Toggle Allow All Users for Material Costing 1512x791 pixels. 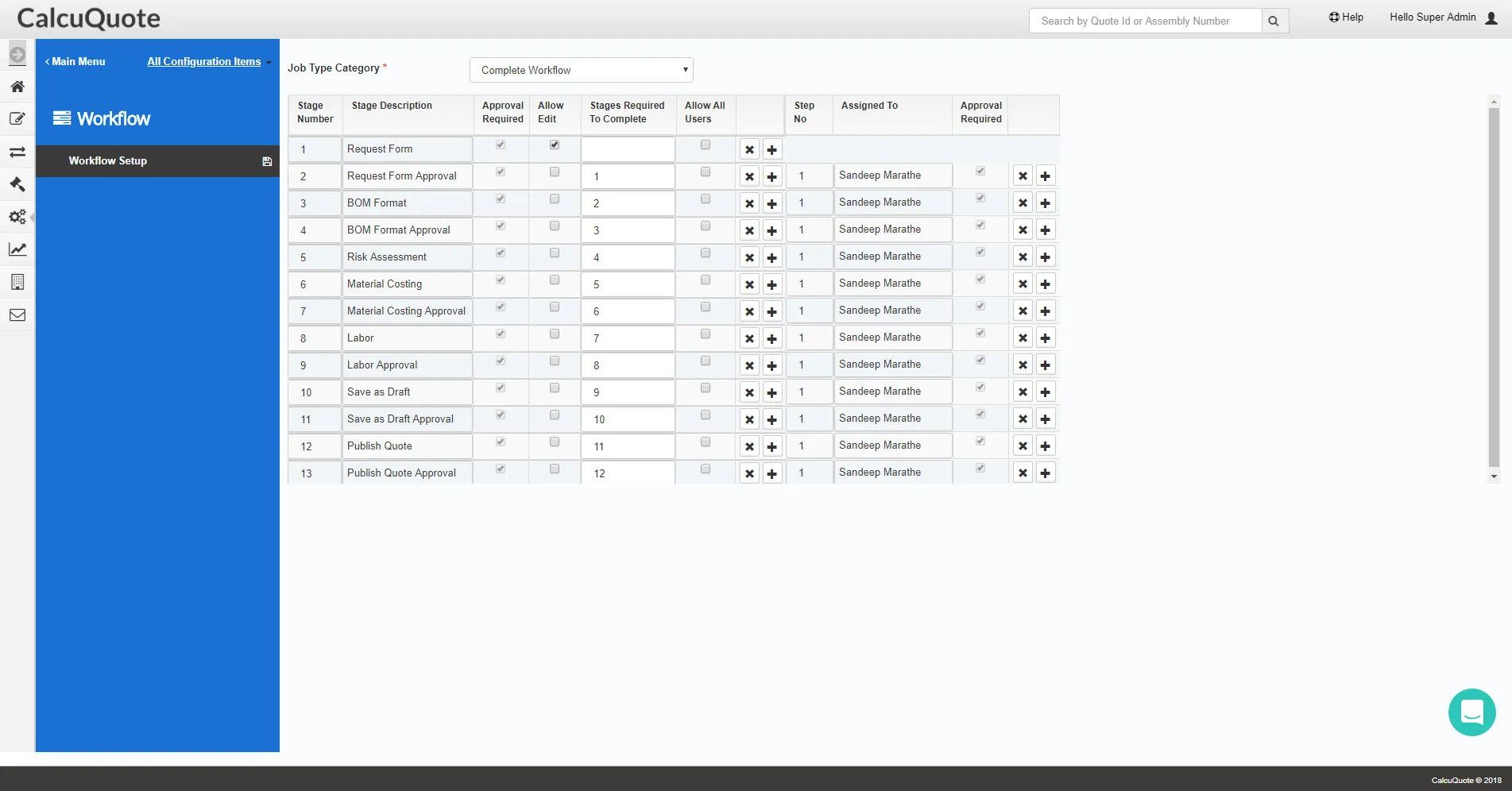pos(706,280)
